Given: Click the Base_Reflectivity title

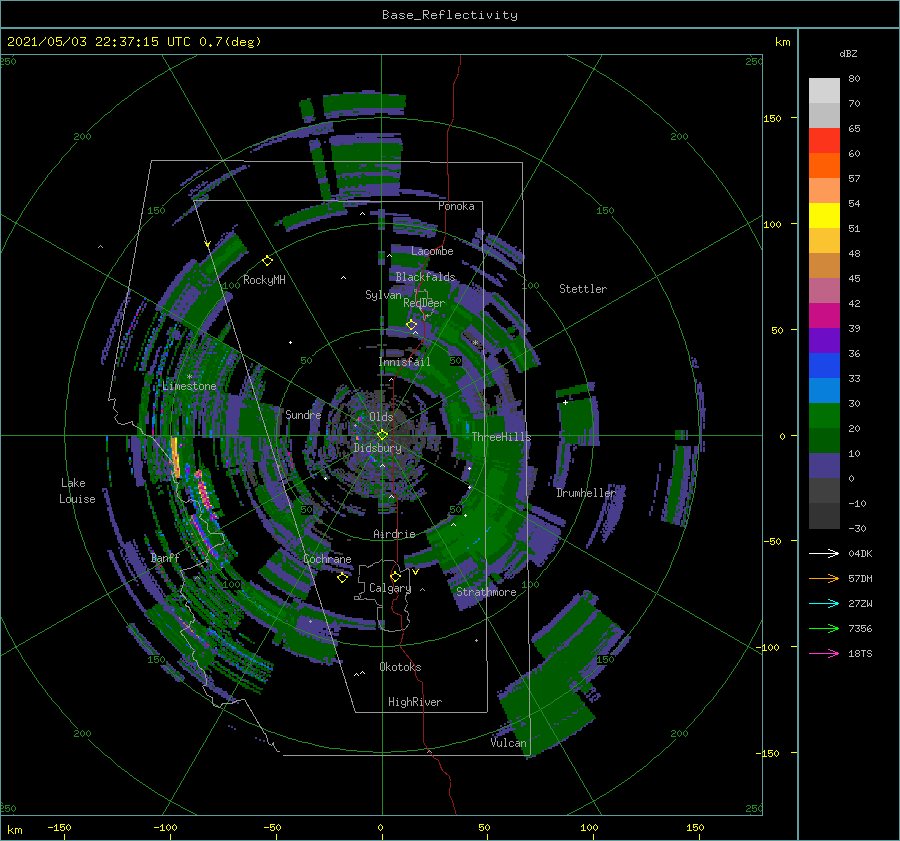Looking at the screenshot, I should click(450, 15).
